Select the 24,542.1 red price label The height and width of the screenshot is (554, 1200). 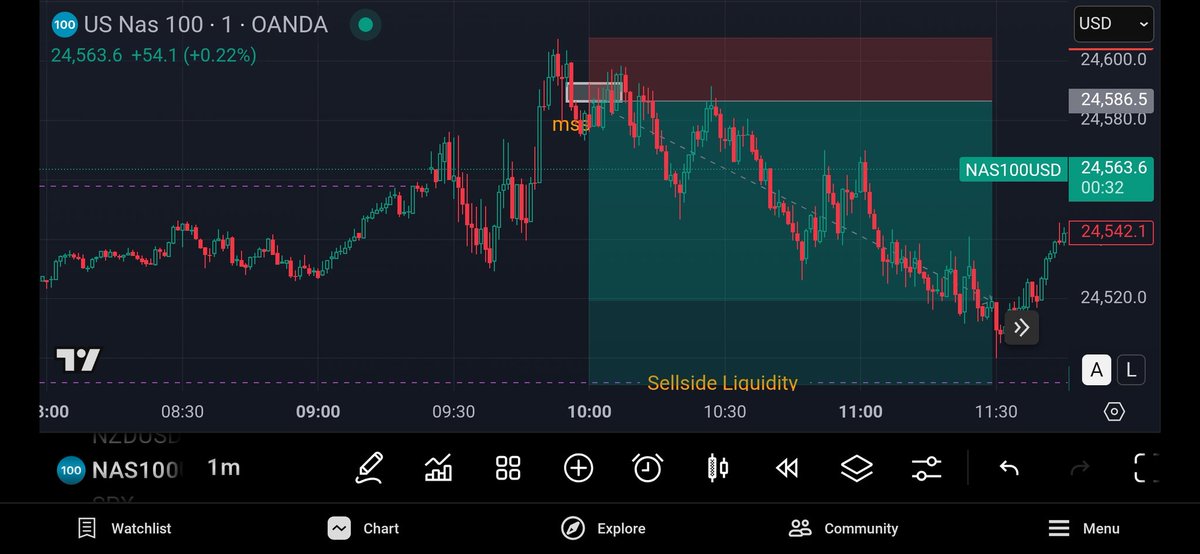[x=1113, y=232]
